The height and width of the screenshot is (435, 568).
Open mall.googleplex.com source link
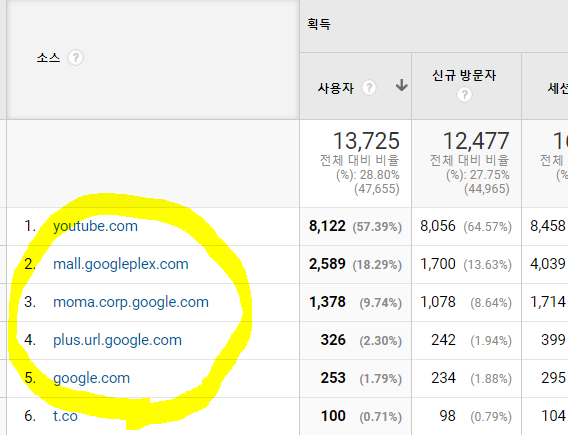(121, 264)
